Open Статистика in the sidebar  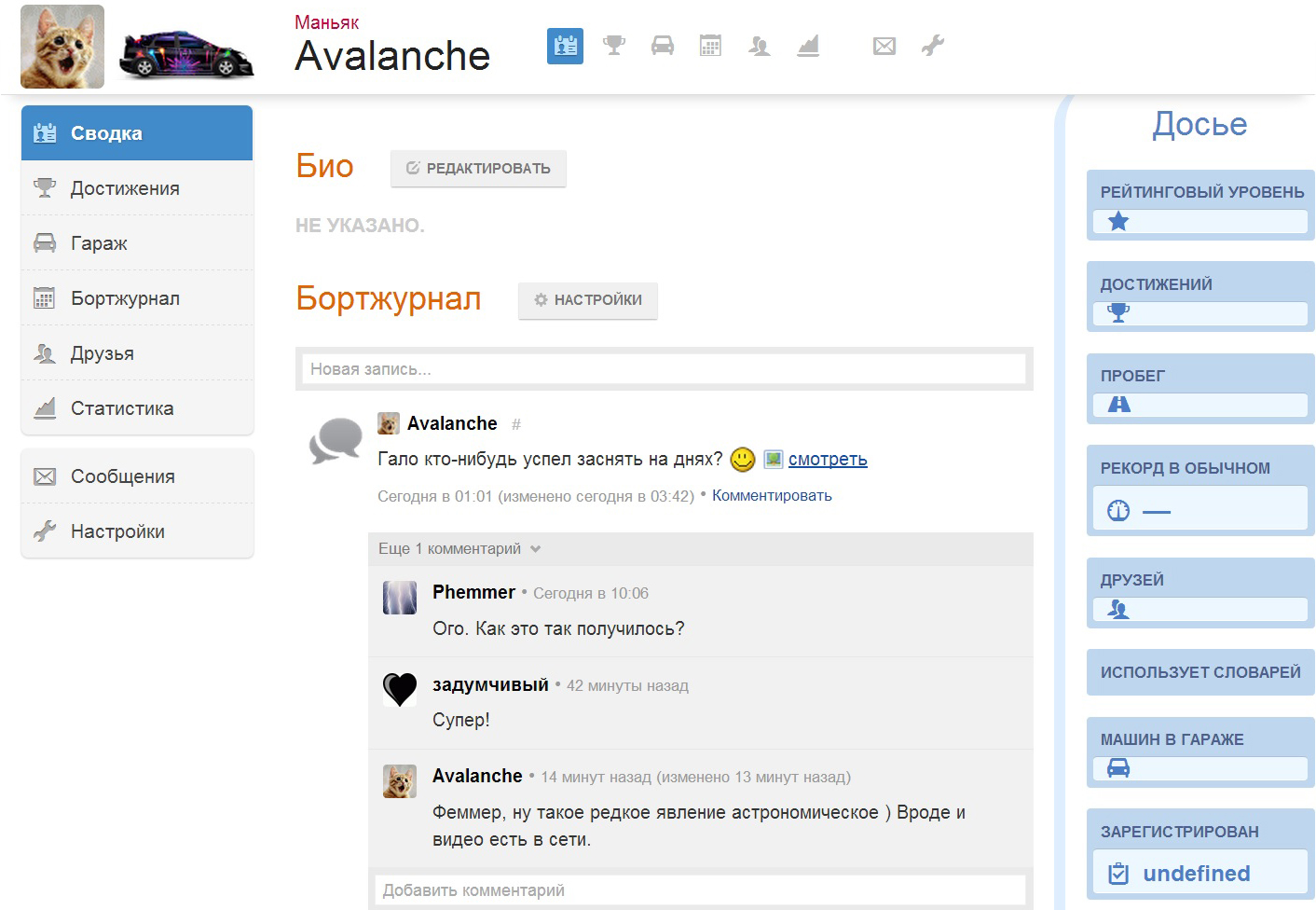click(x=137, y=408)
